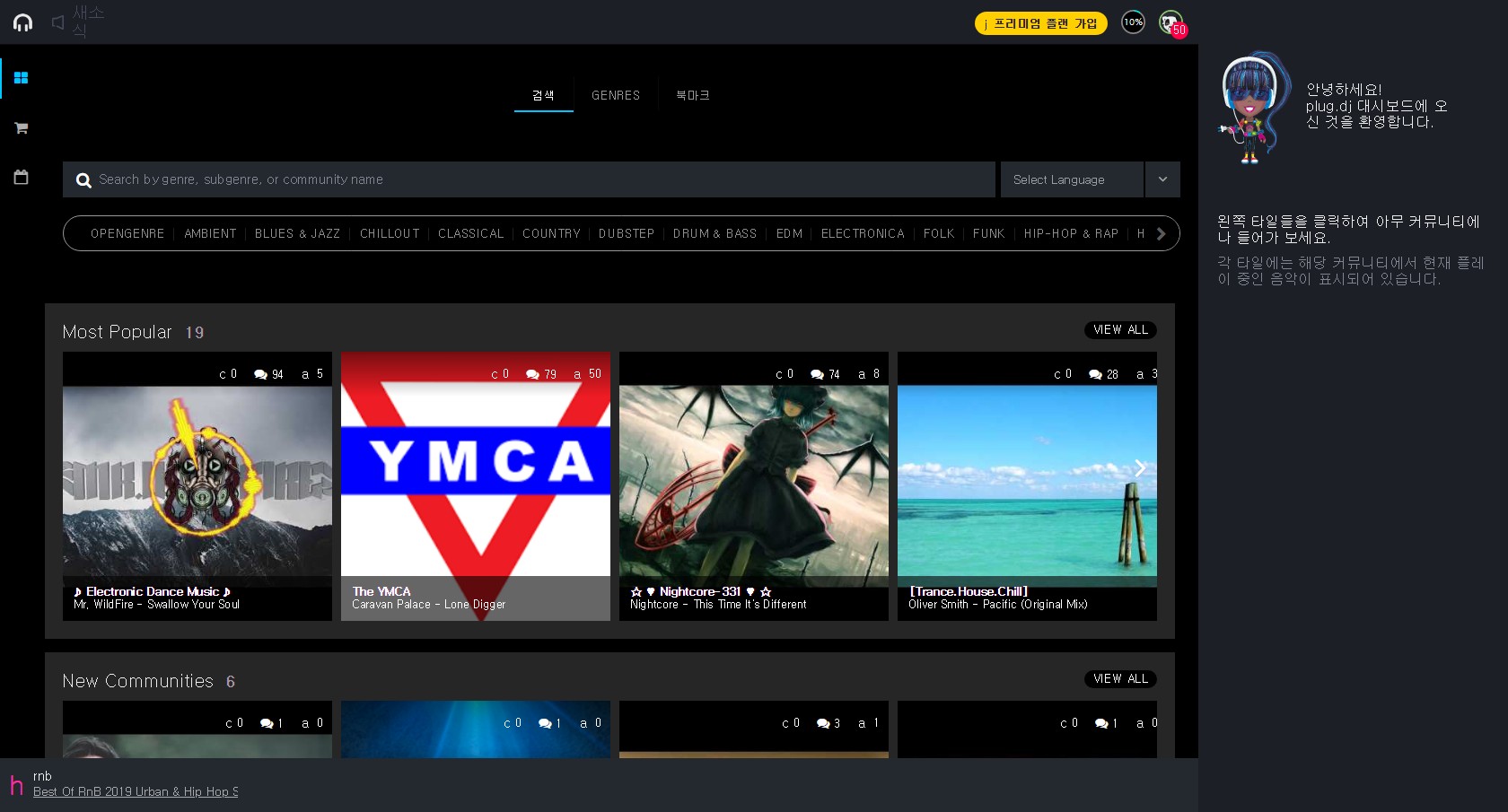Pick the FOLK genre
This screenshot has width=1508, height=812.
pos(939,233)
